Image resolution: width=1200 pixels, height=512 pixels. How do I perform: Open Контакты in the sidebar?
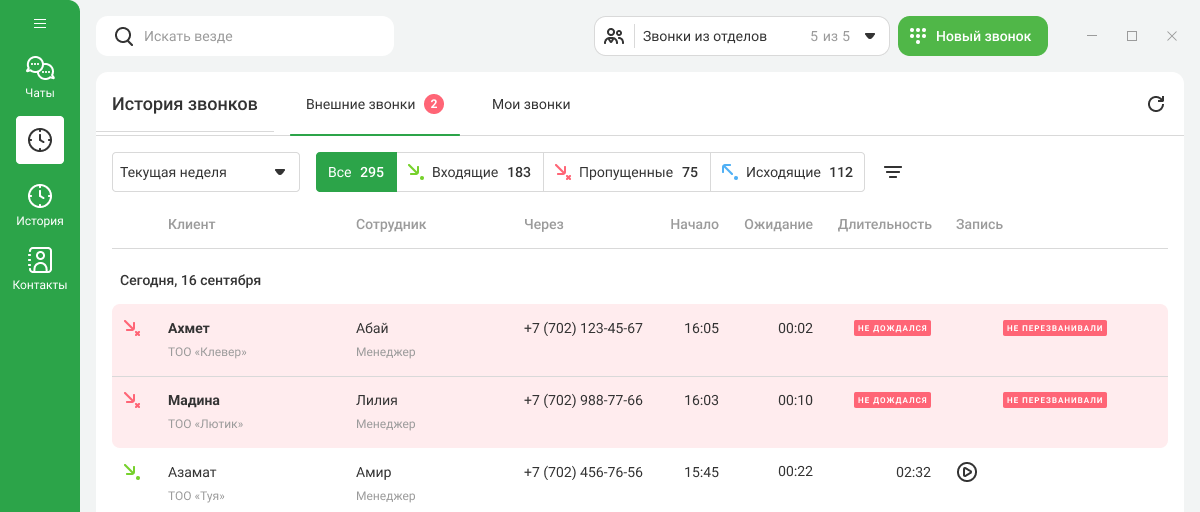coord(40,269)
